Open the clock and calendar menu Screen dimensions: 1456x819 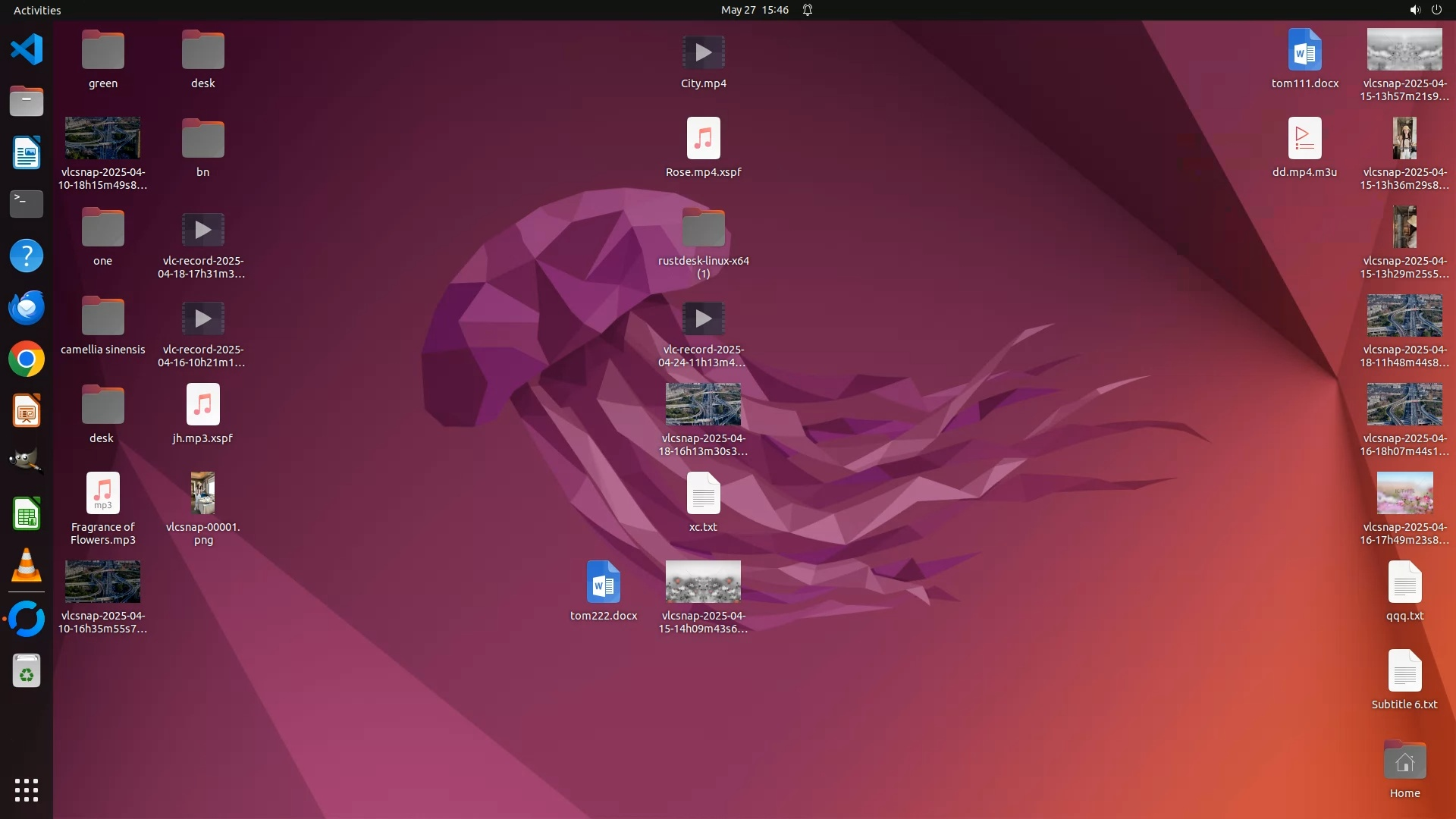click(x=755, y=10)
